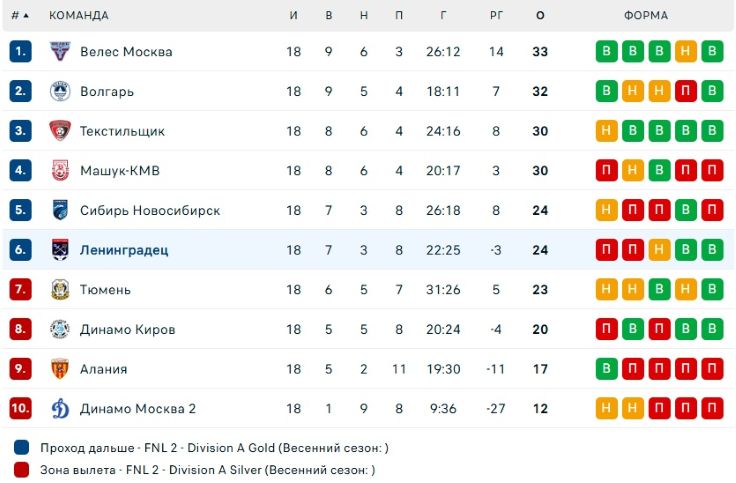Open the Динамо Киров team link

click(x=127, y=329)
